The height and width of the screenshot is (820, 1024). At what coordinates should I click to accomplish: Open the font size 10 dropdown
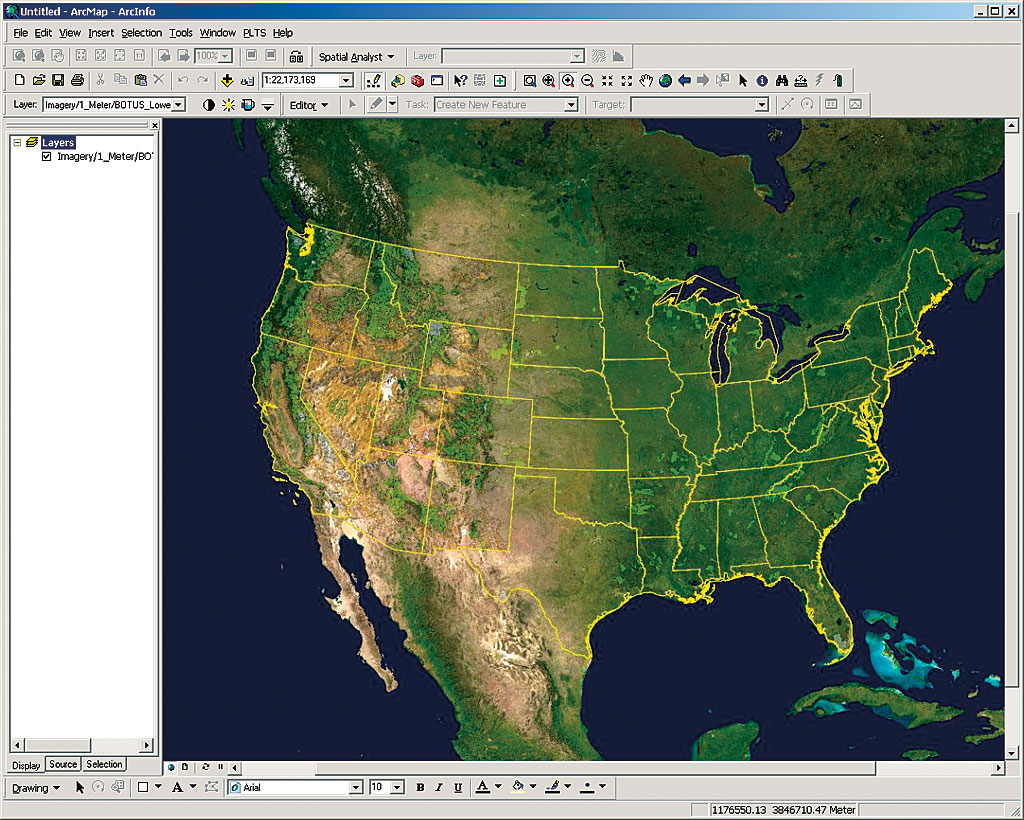point(397,787)
